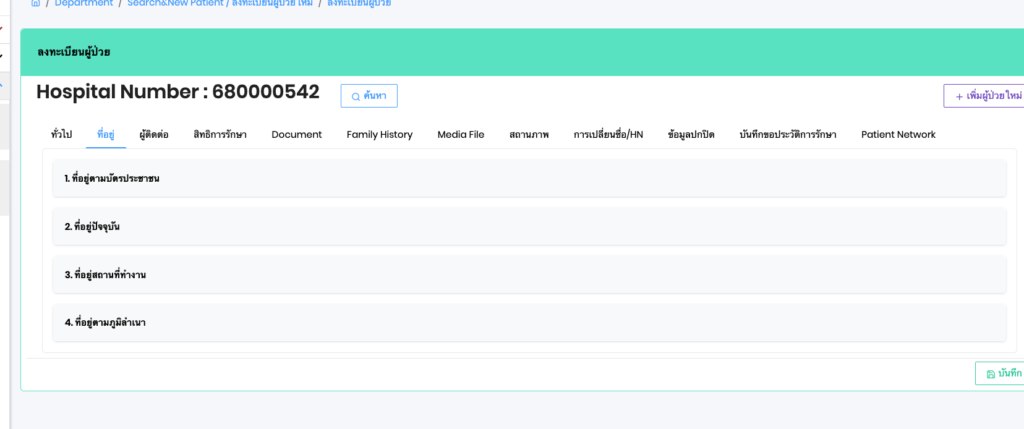1024x429 pixels.
Task: Go to the สิทธิการรักษา tab
Action: (x=220, y=134)
